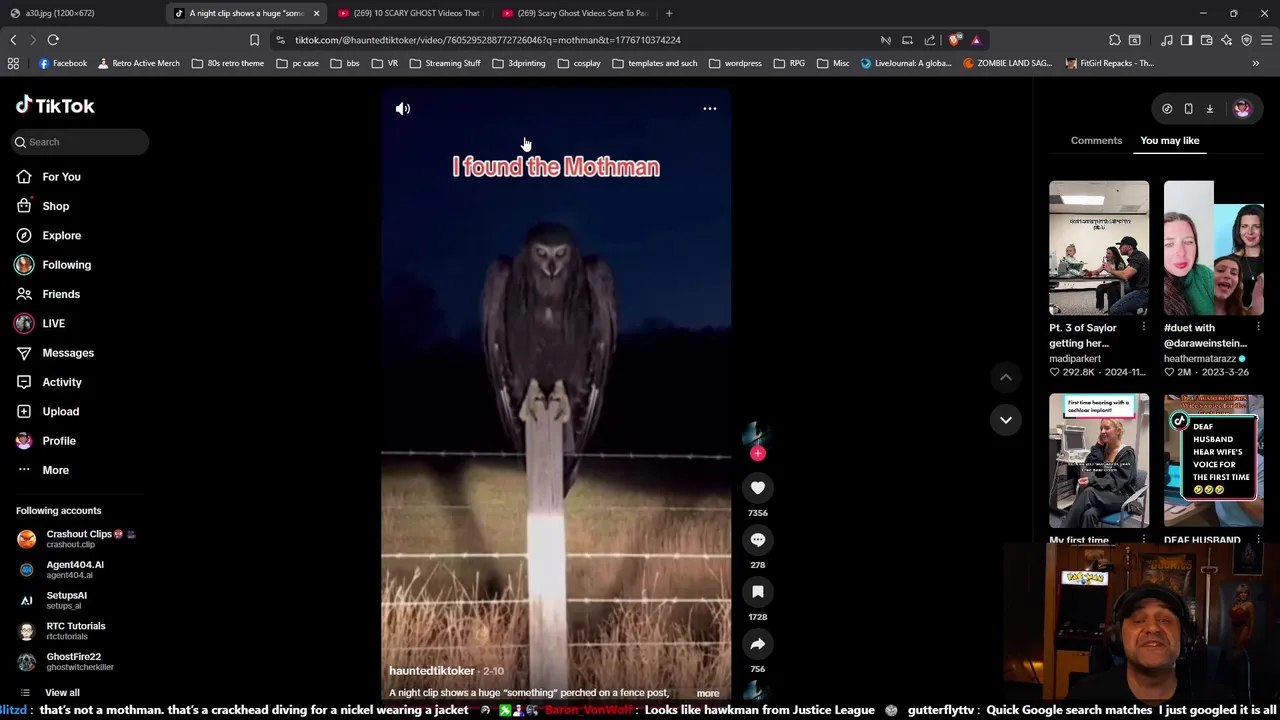
Task: Focus the TikTok Search field
Action: point(80,142)
